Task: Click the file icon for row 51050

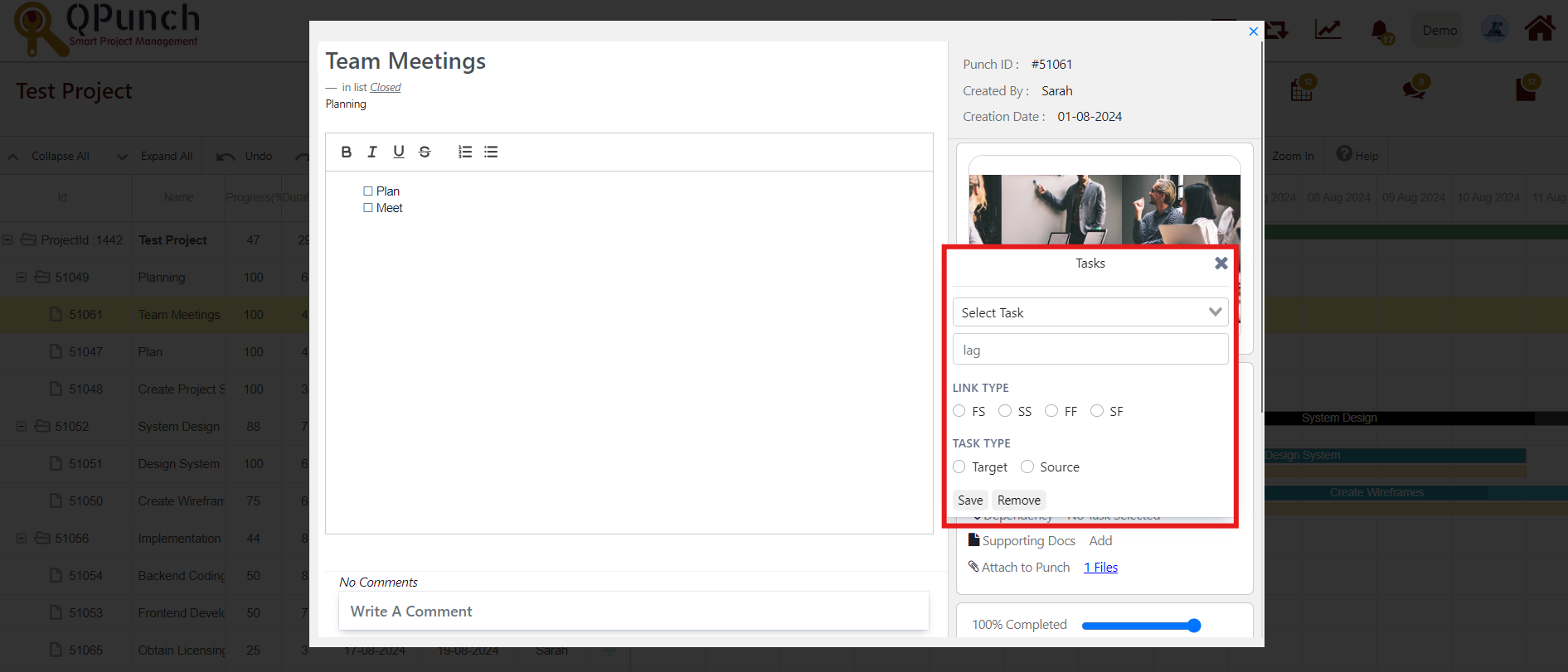Action: [56, 500]
